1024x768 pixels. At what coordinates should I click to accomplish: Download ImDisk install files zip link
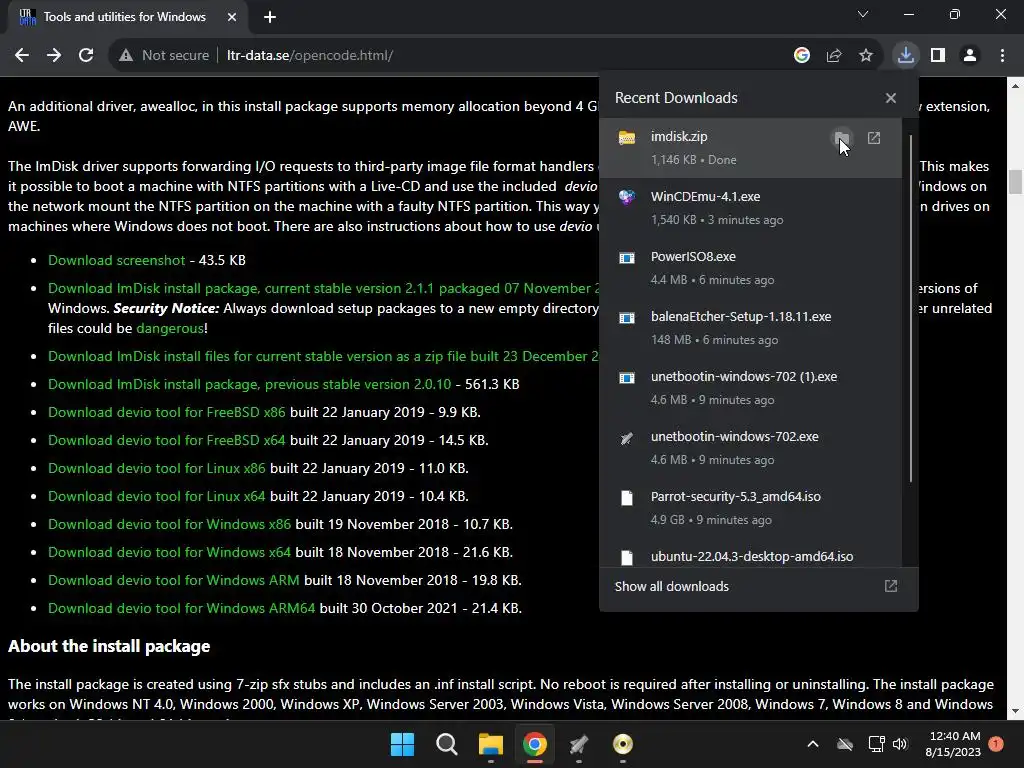click(323, 356)
